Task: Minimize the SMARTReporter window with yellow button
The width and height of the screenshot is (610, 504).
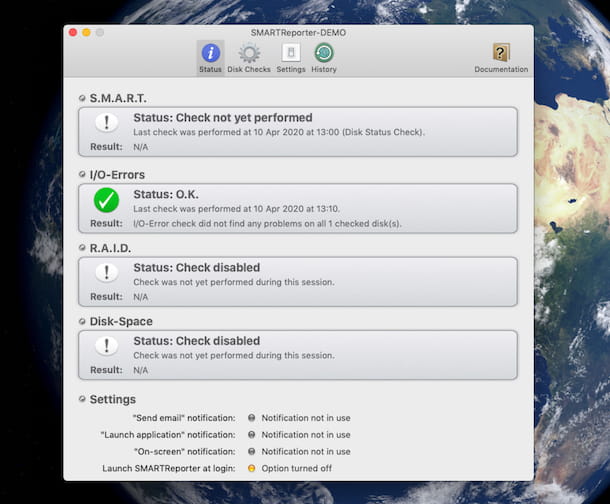Action: (x=87, y=33)
